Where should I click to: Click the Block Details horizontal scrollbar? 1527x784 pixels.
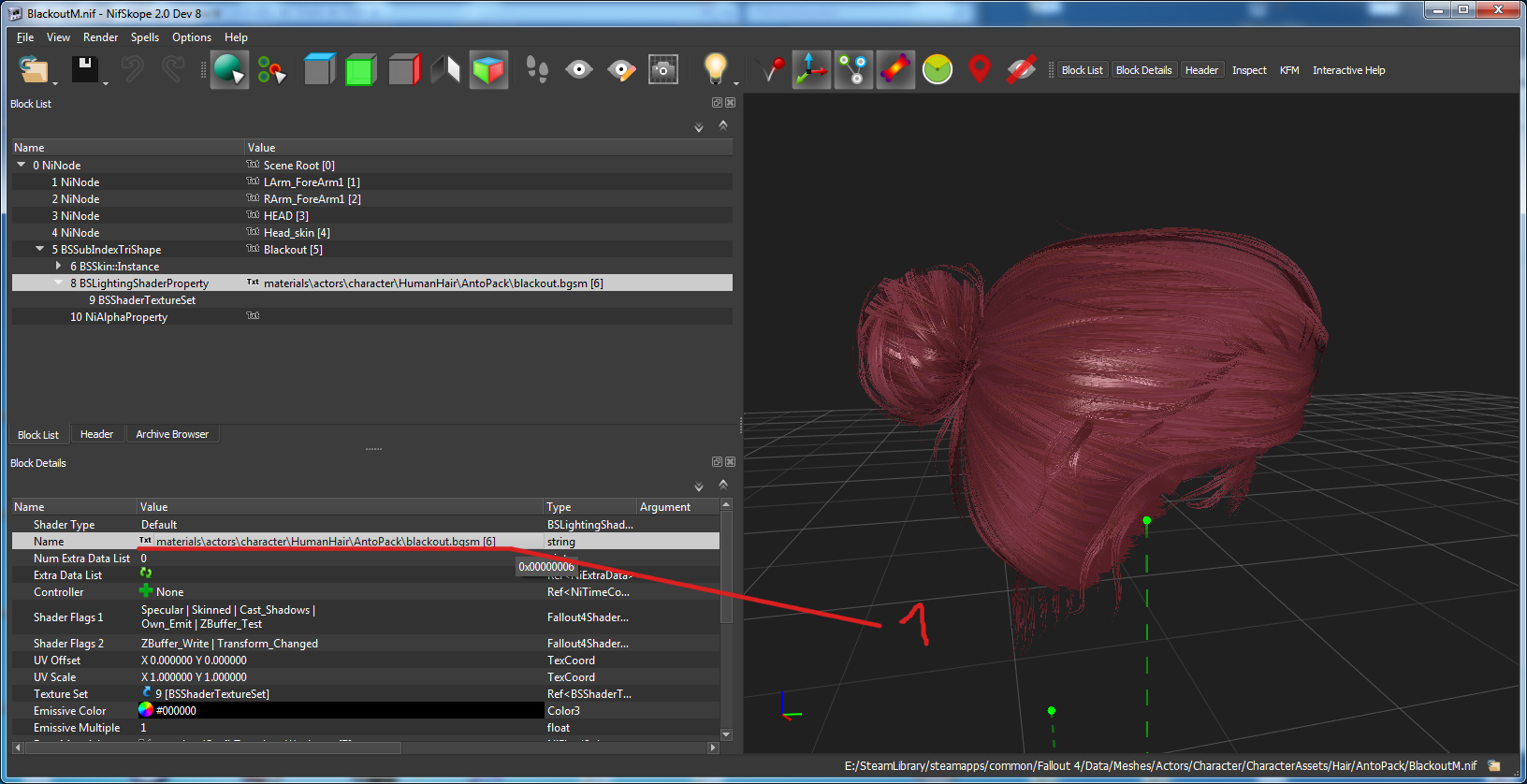212,748
